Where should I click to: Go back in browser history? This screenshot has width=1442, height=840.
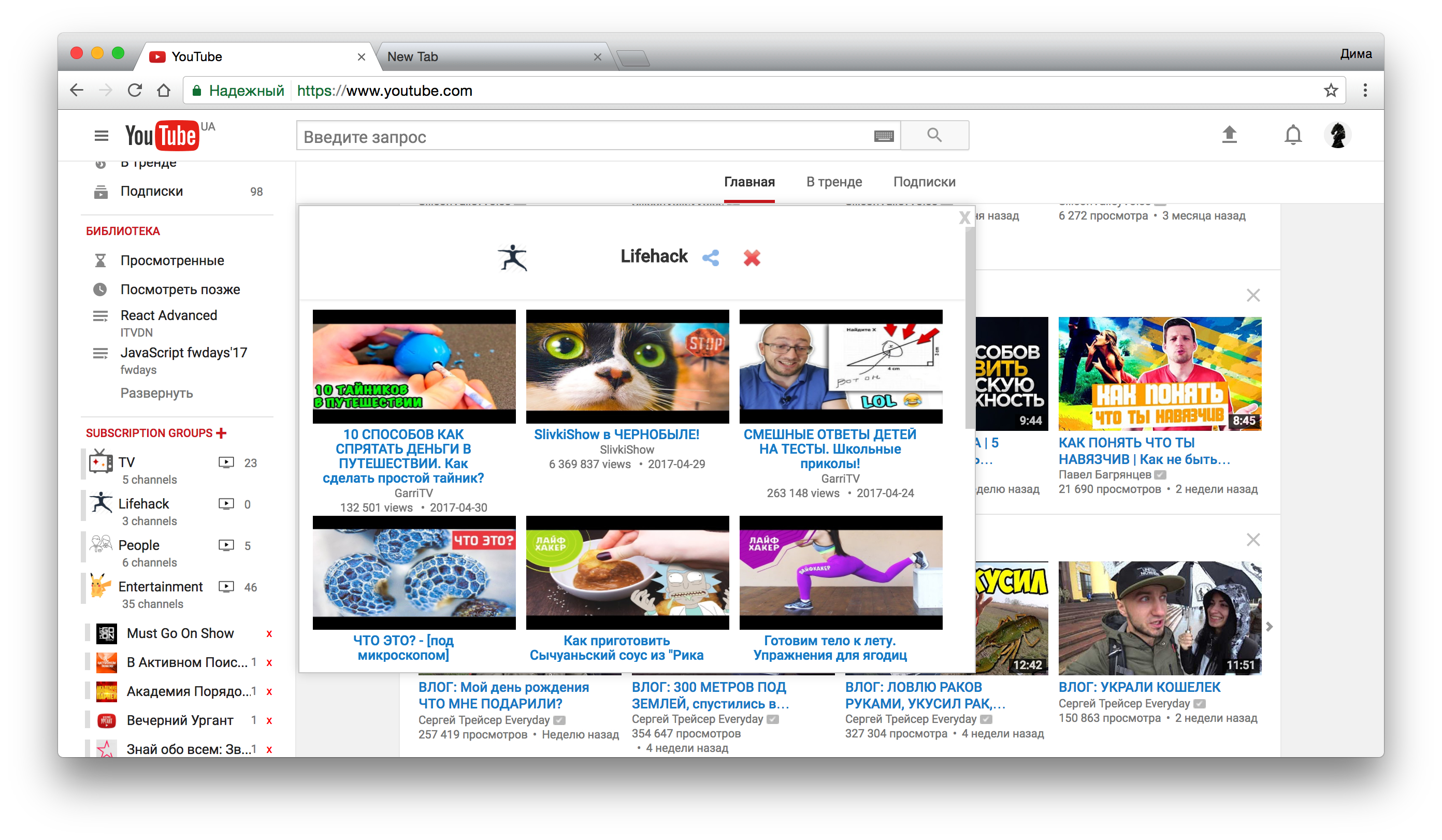77,91
